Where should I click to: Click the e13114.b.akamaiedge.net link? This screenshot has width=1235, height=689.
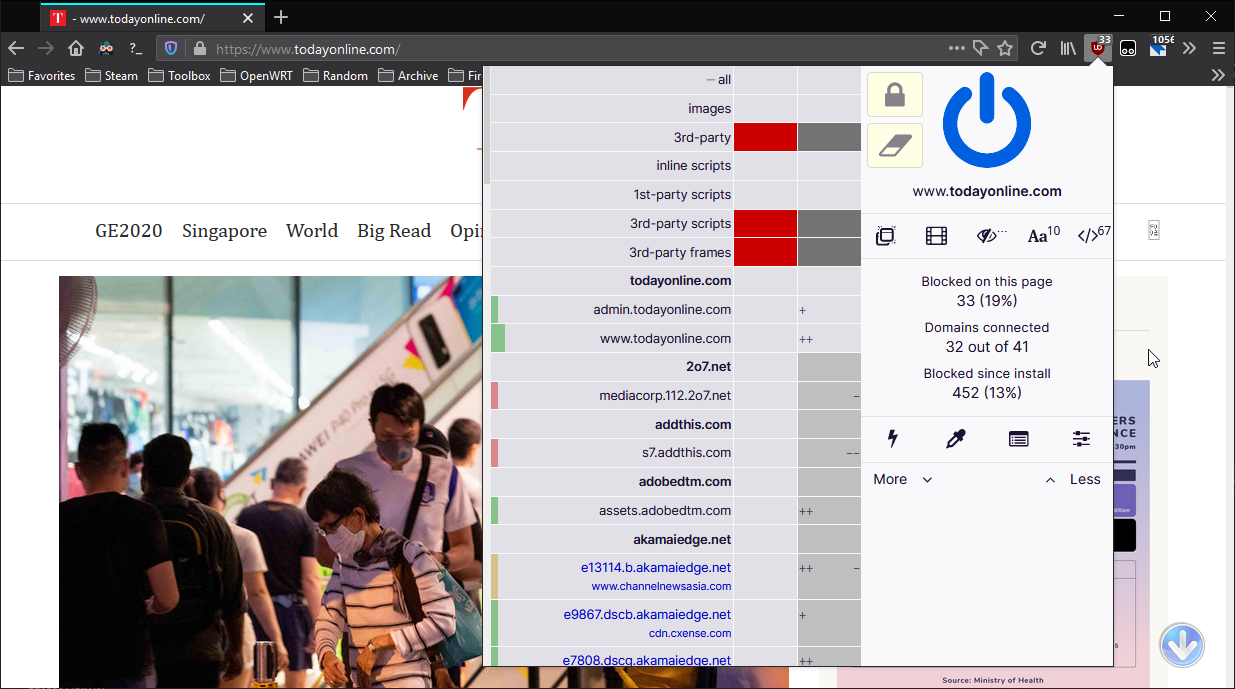tap(656, 567)
